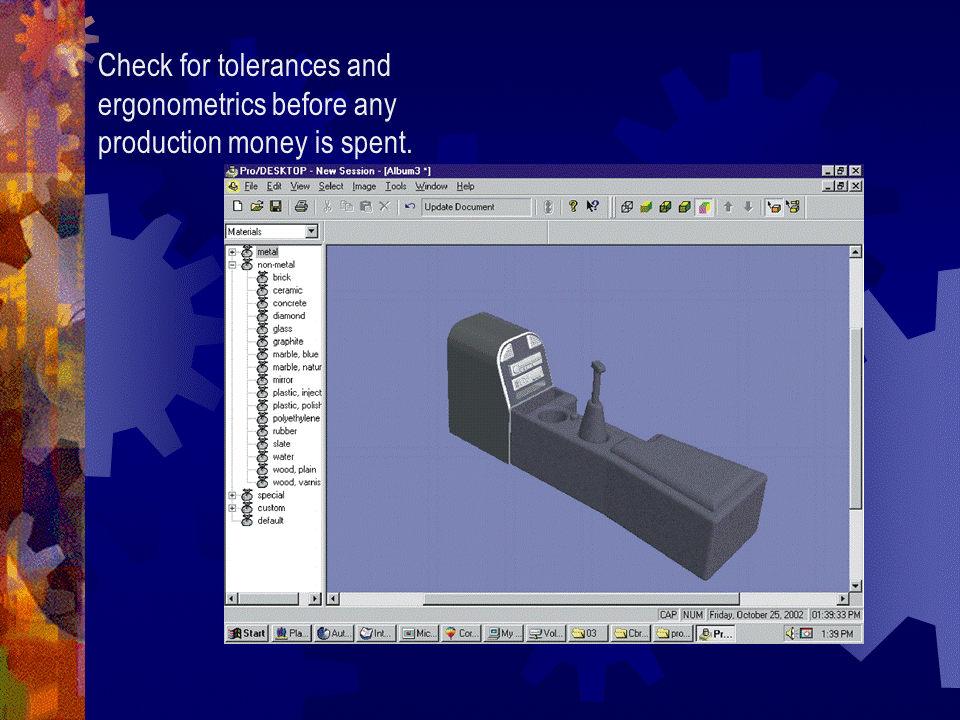
Task: Select the yellow-green shaded cube view icon
Action: (x=646, y=207)
